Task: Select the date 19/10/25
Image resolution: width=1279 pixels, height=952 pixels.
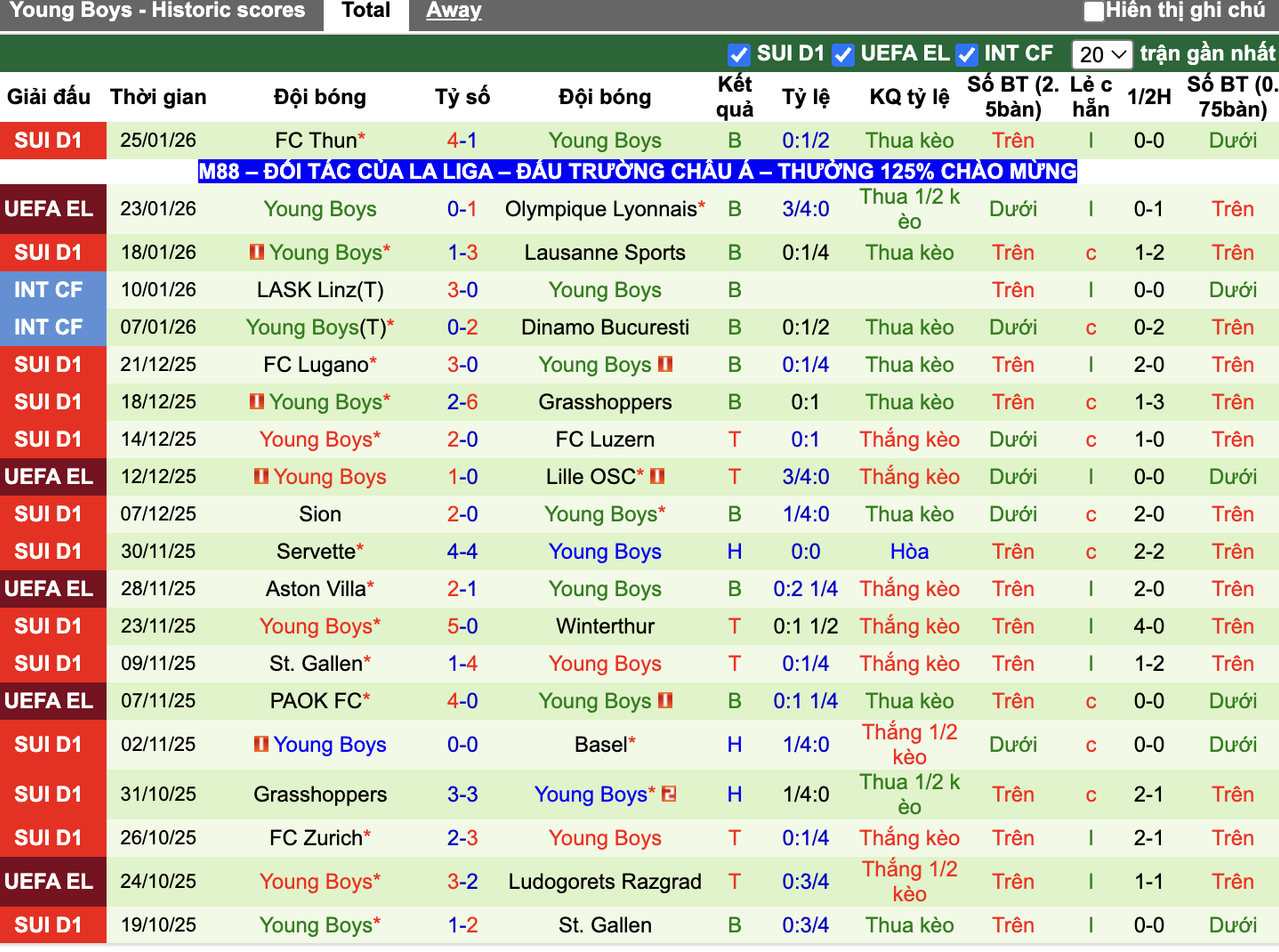Action: coord(158,925)
